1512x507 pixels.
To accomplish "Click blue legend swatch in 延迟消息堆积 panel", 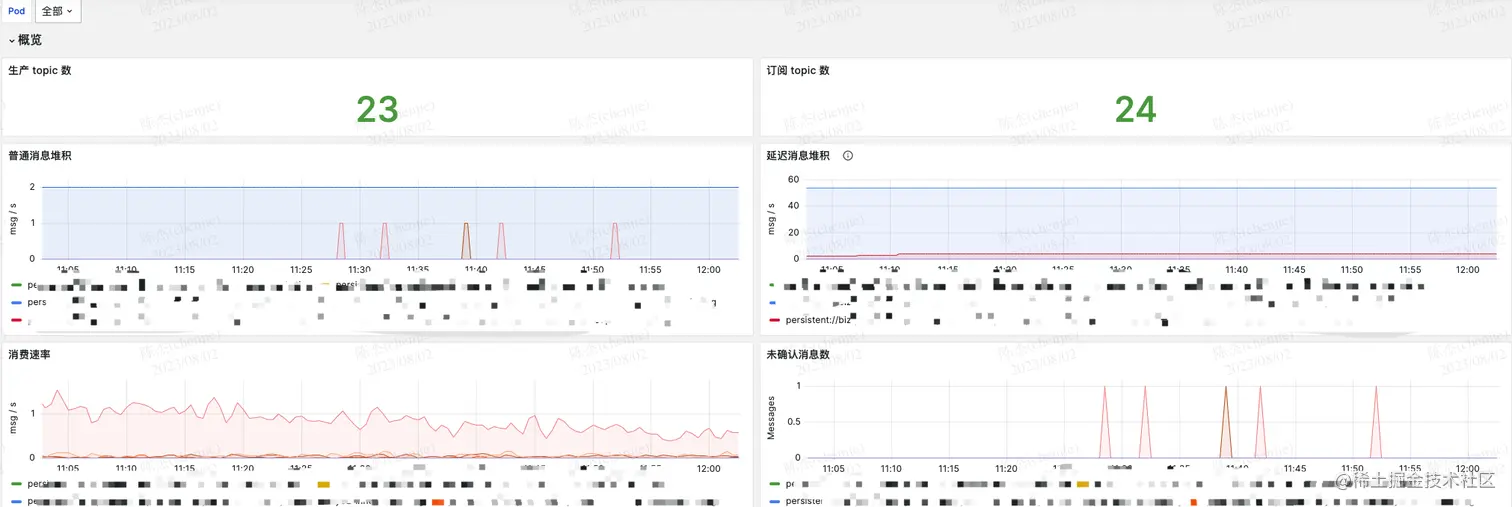I will 772,301.
